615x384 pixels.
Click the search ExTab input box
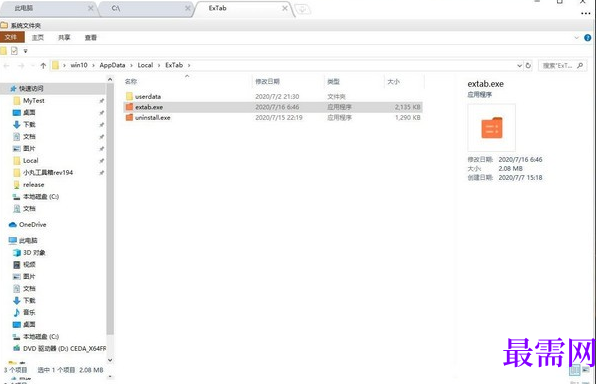[562, 66]
